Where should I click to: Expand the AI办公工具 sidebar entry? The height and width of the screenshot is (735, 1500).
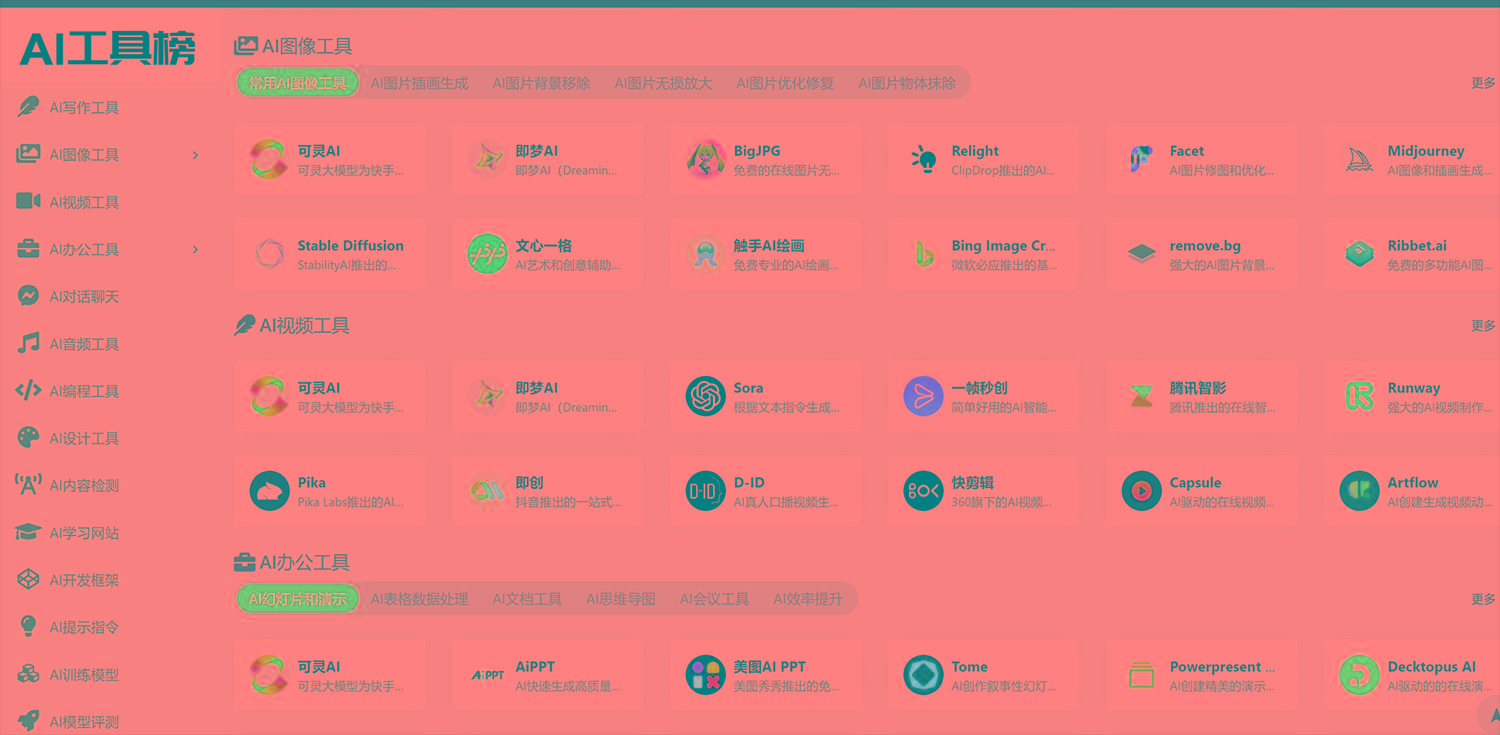[195, 249]
